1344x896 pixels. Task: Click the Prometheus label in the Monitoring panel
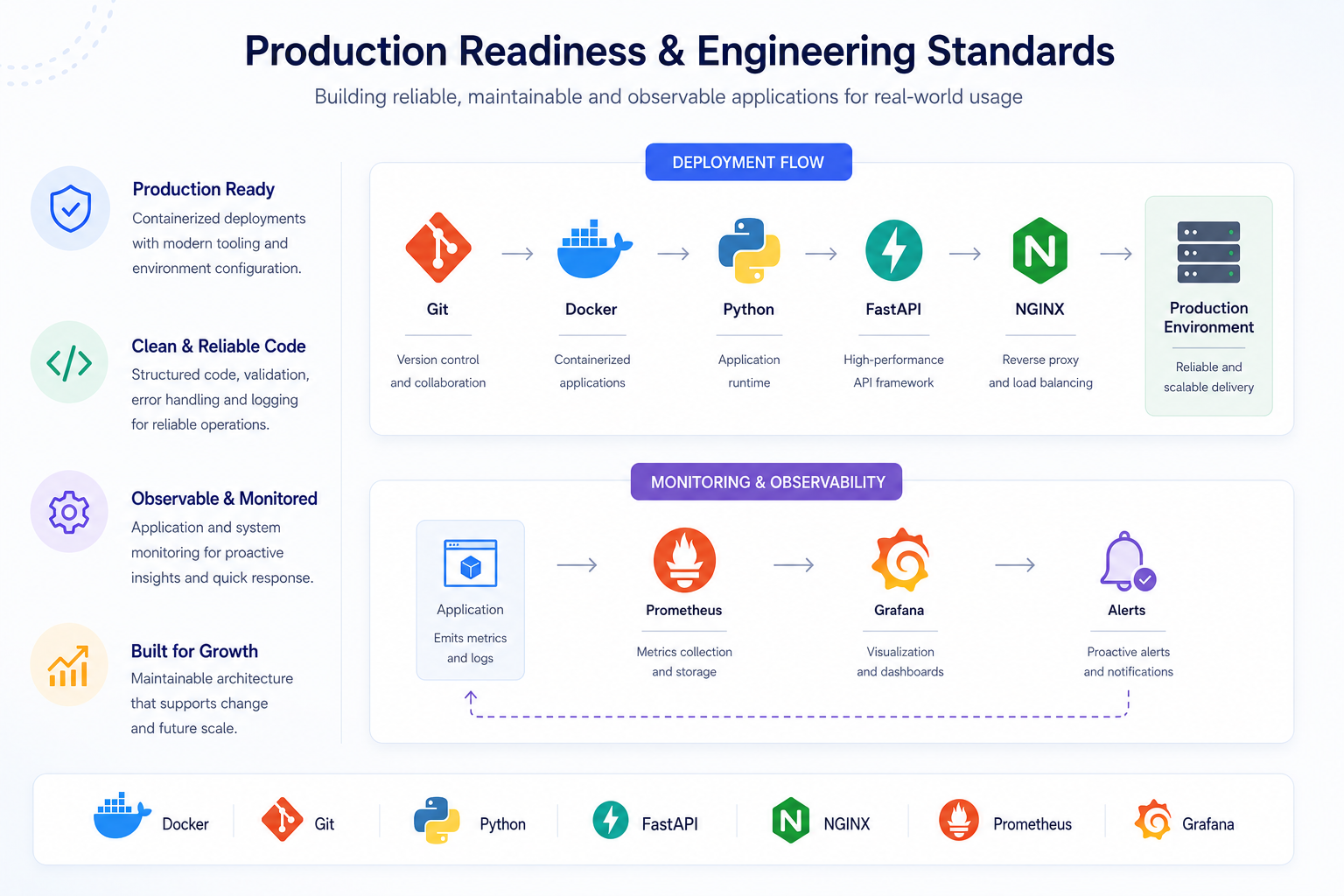coord(684,610)
